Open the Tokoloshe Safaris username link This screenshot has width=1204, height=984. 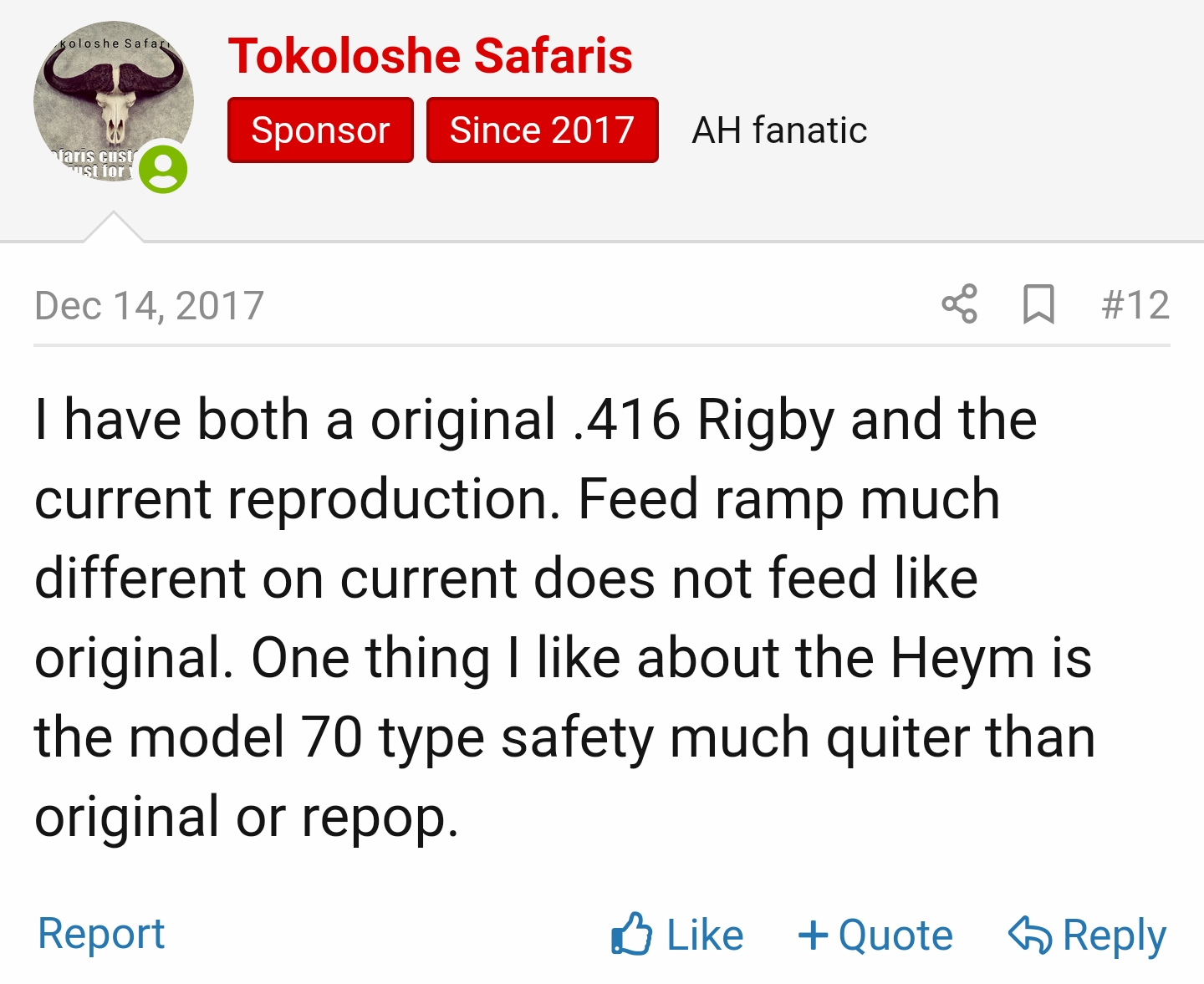click(x=430, y=56)
